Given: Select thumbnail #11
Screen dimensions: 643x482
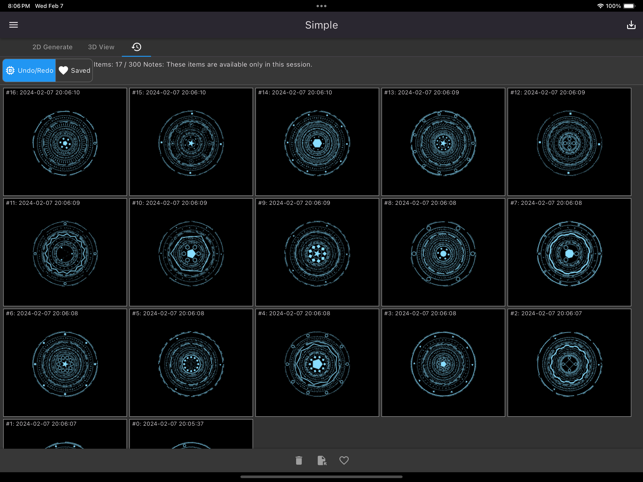Looking at the screenshot, I should pos(65,252).
